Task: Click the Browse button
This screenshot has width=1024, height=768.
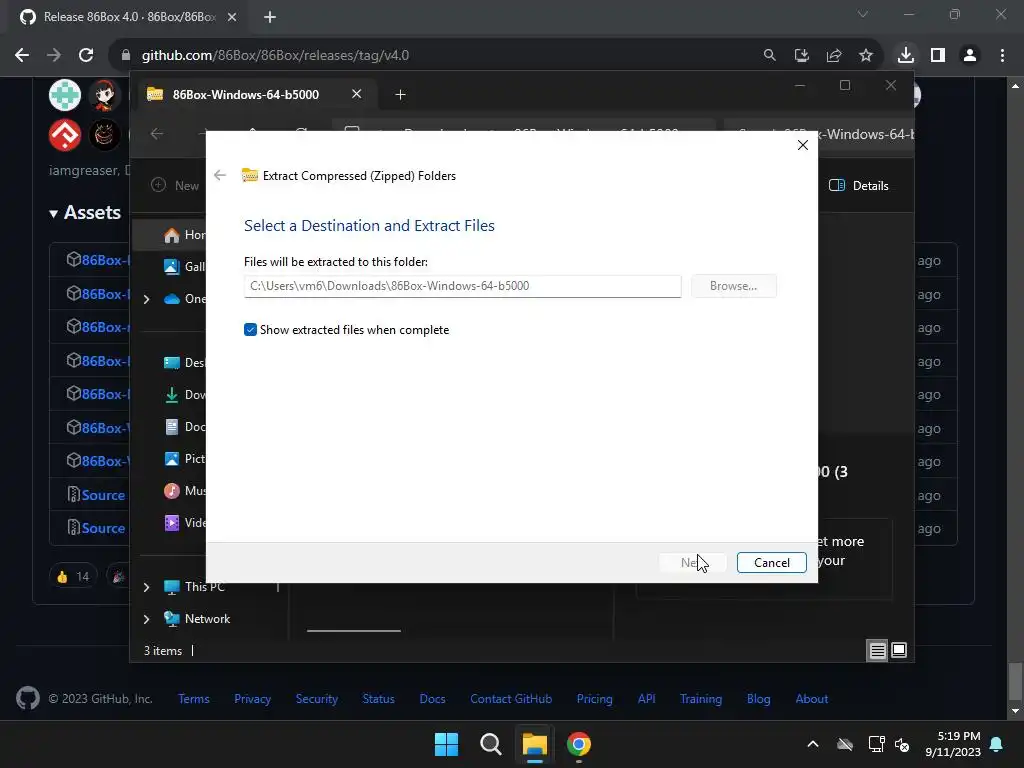Action: tap(733, 286)
